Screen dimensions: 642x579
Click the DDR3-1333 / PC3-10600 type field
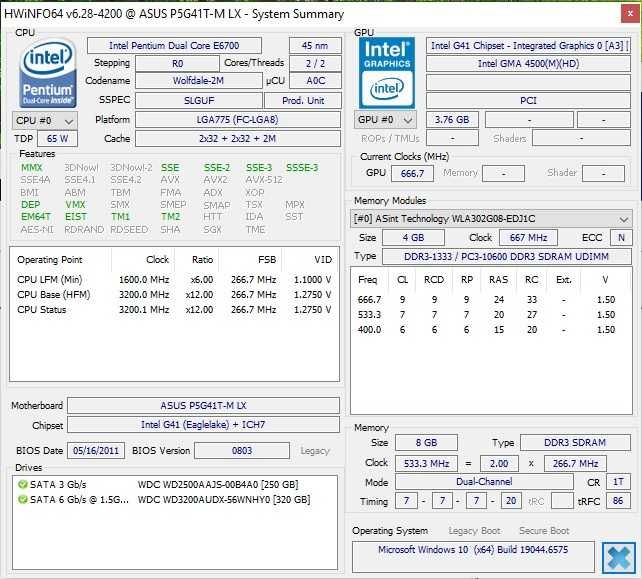(x=506, y=257)
